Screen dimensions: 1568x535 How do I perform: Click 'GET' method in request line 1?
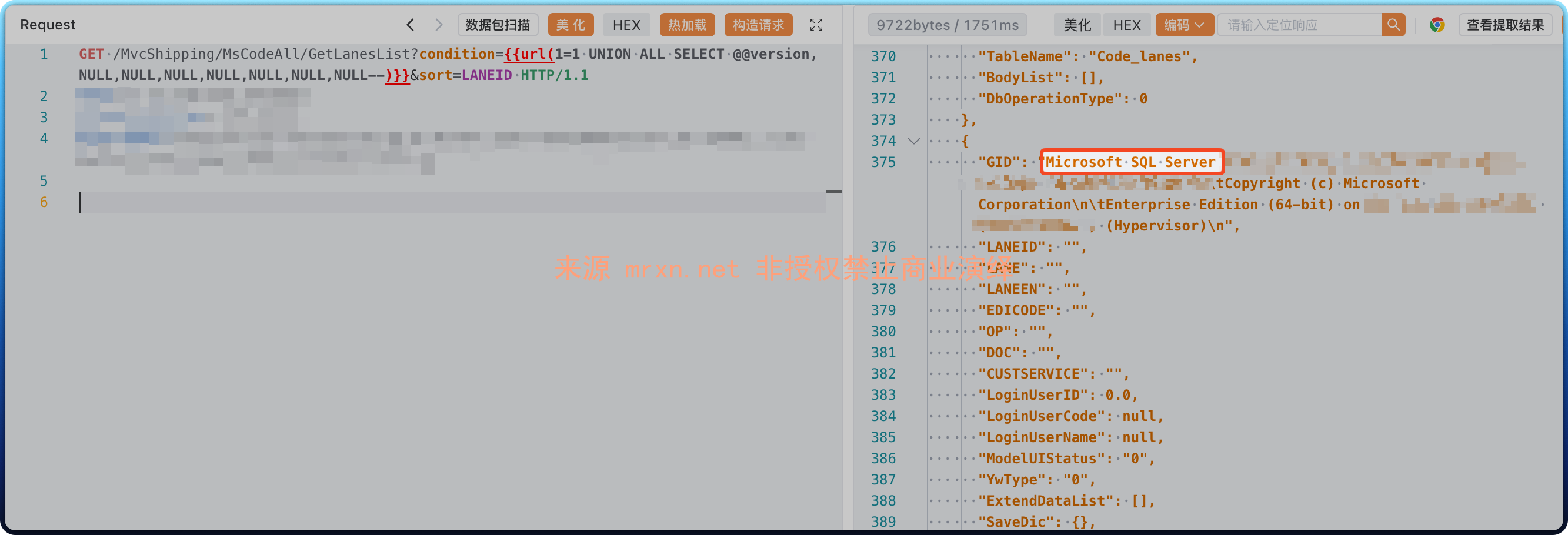(91, 54)
